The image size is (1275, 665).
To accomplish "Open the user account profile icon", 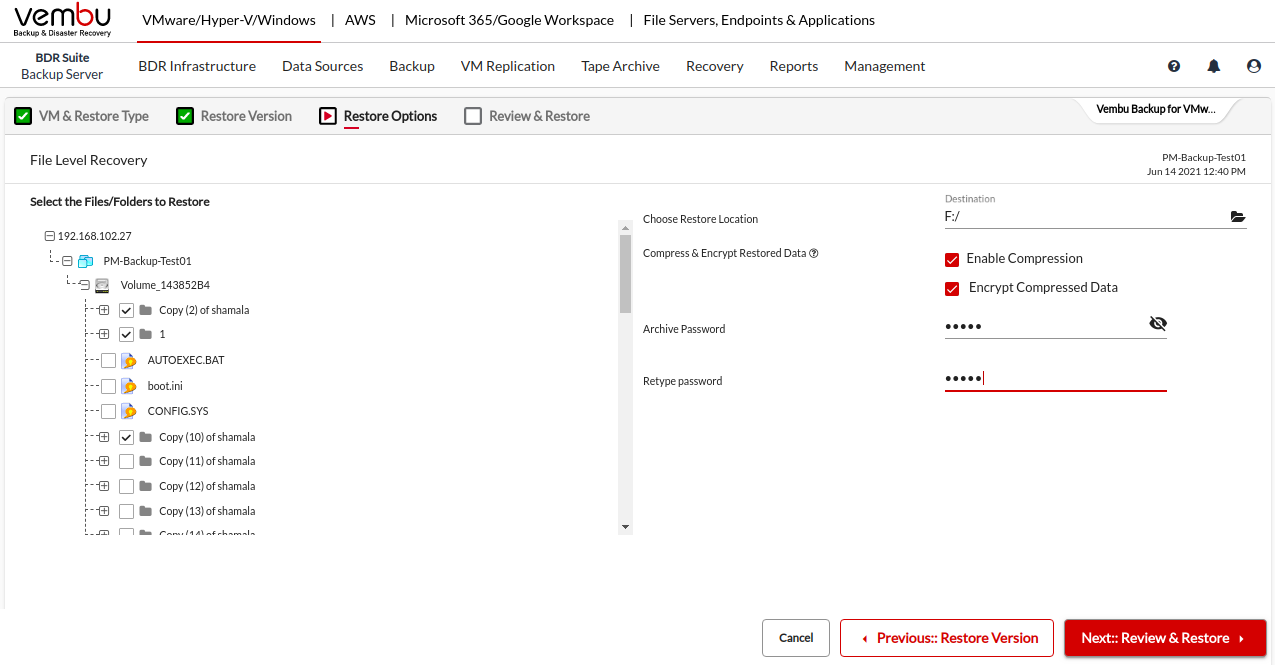I will 1254,66.
